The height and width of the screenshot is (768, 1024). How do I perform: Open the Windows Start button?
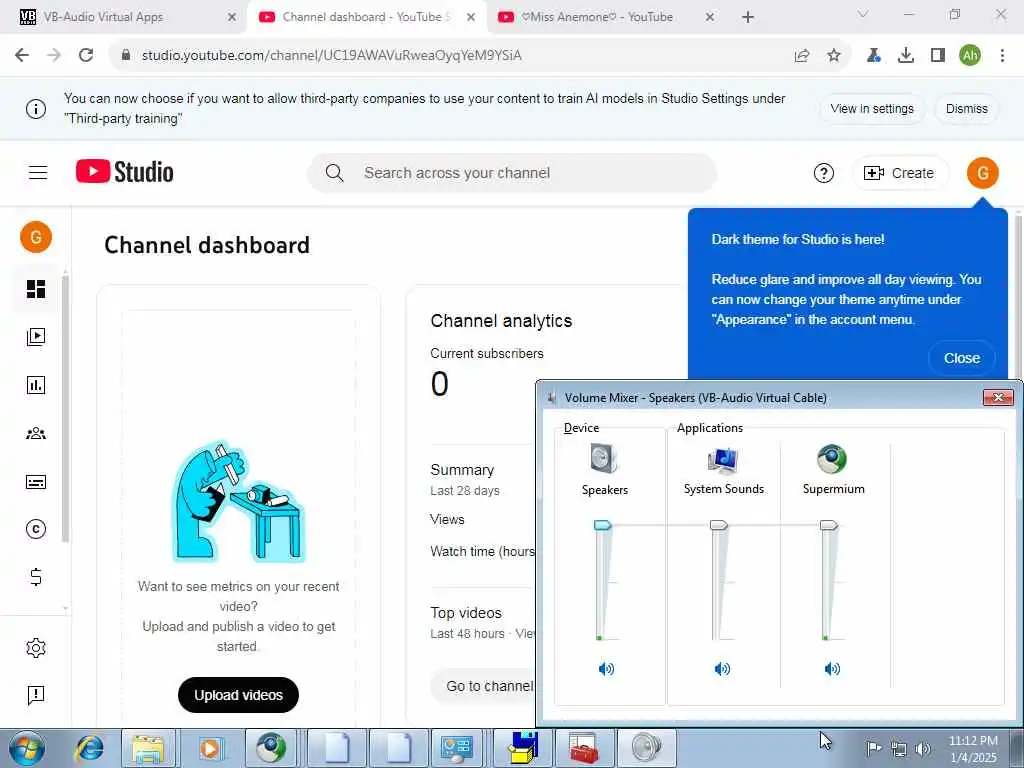point(27,748)
